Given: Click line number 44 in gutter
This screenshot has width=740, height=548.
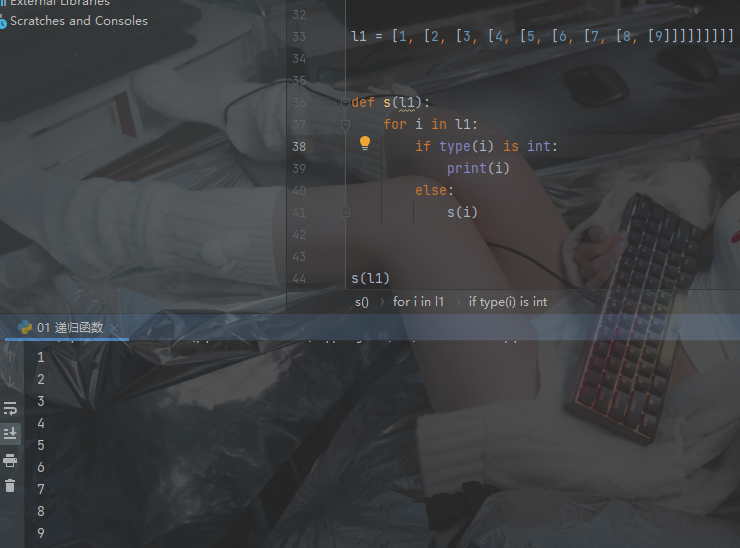Looking at the screenshot, I should (x=299, y=279).
